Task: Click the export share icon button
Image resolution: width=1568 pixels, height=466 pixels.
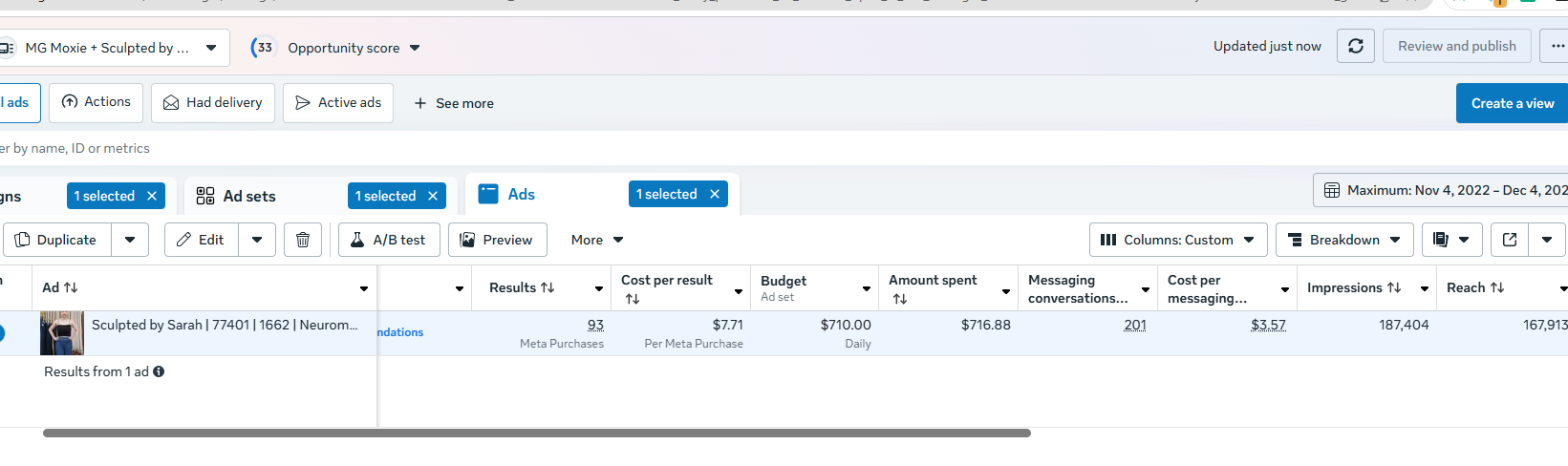Action: pos(1510,240)
